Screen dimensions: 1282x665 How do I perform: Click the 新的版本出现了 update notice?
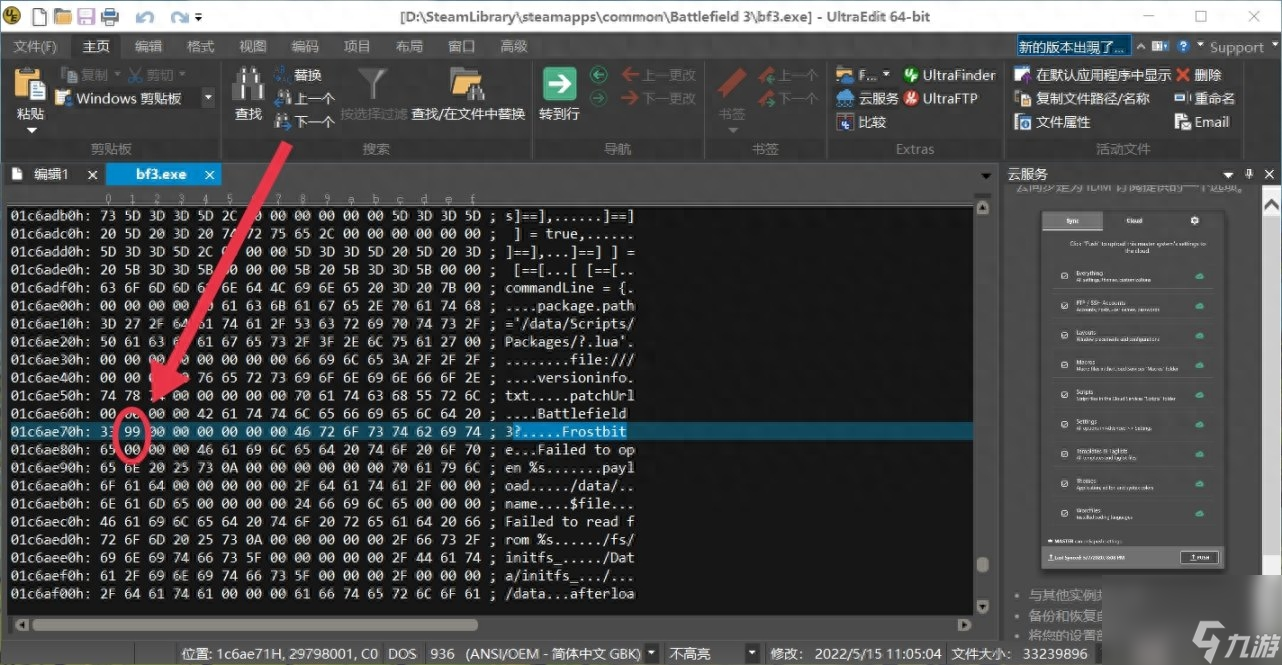coord(1073,46)
